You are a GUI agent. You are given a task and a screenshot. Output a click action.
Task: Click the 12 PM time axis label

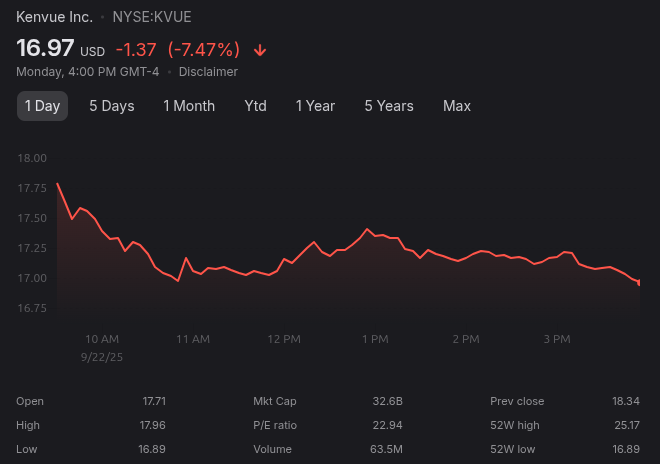[284, 339]
